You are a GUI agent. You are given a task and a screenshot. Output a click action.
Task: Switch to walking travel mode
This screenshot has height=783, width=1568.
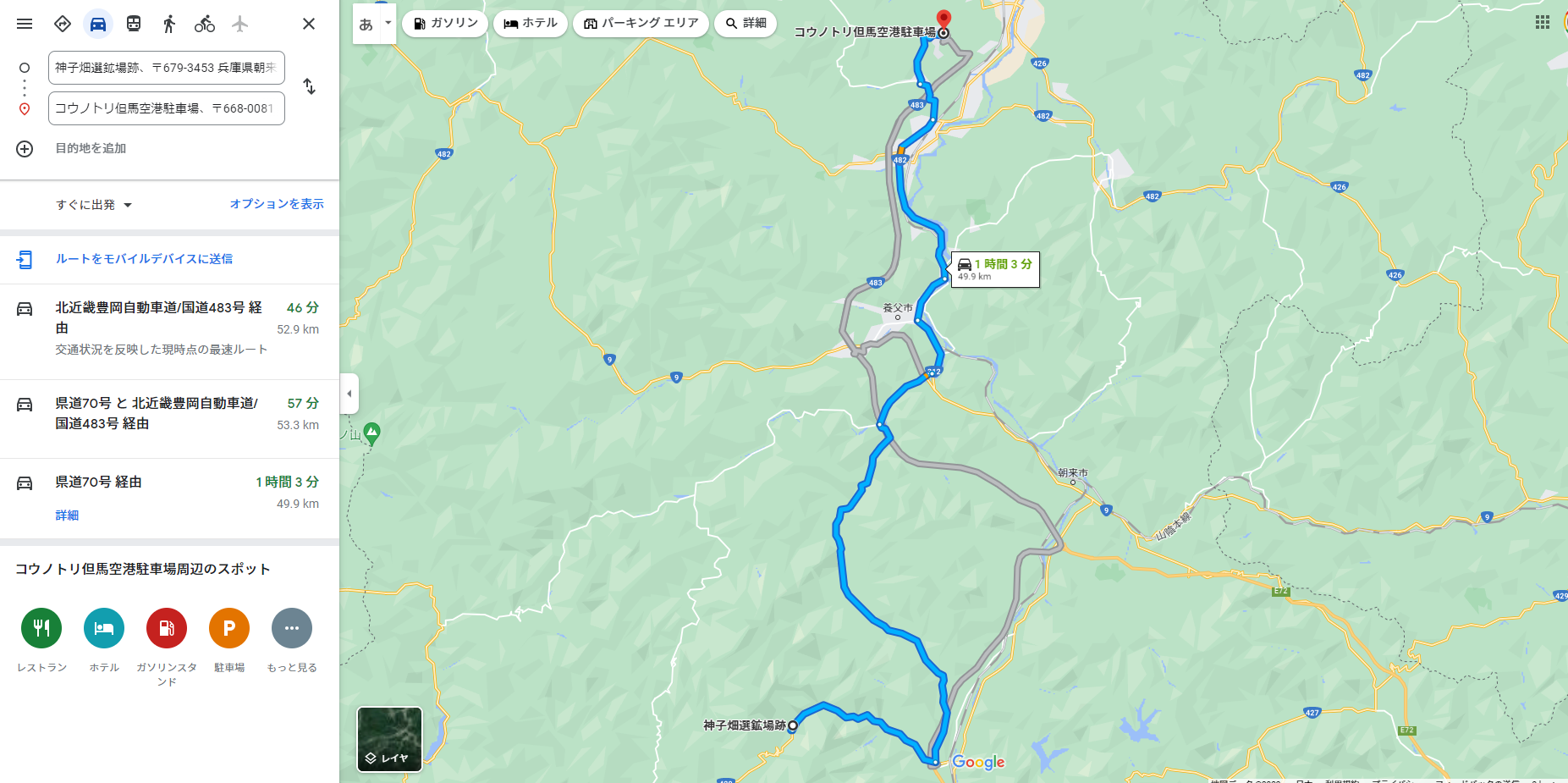point(169,24)
